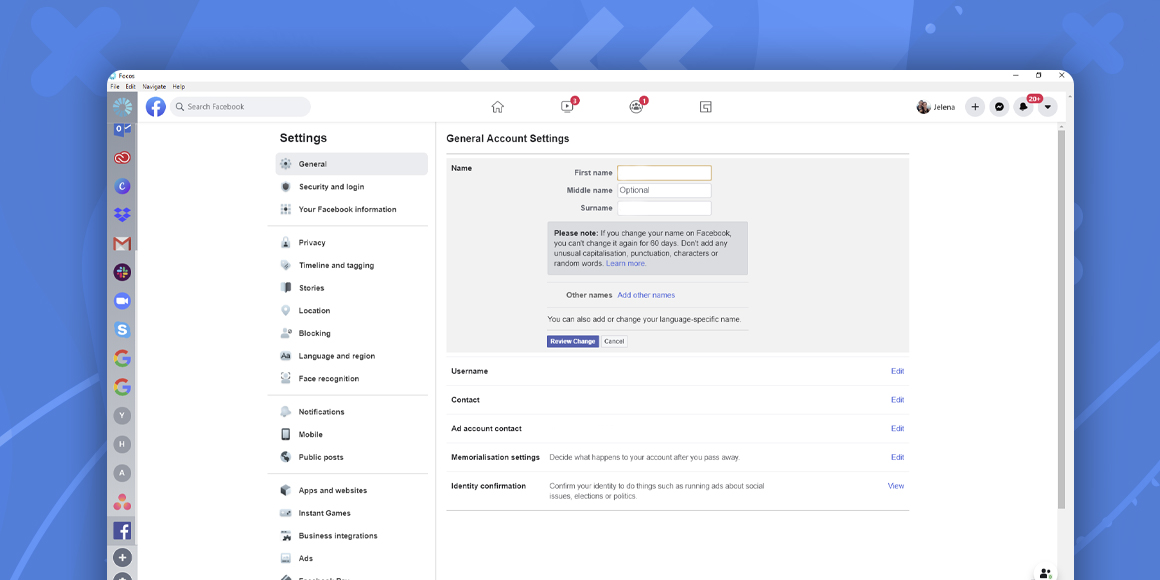Open the Help menu

click(x=178, y=87)
